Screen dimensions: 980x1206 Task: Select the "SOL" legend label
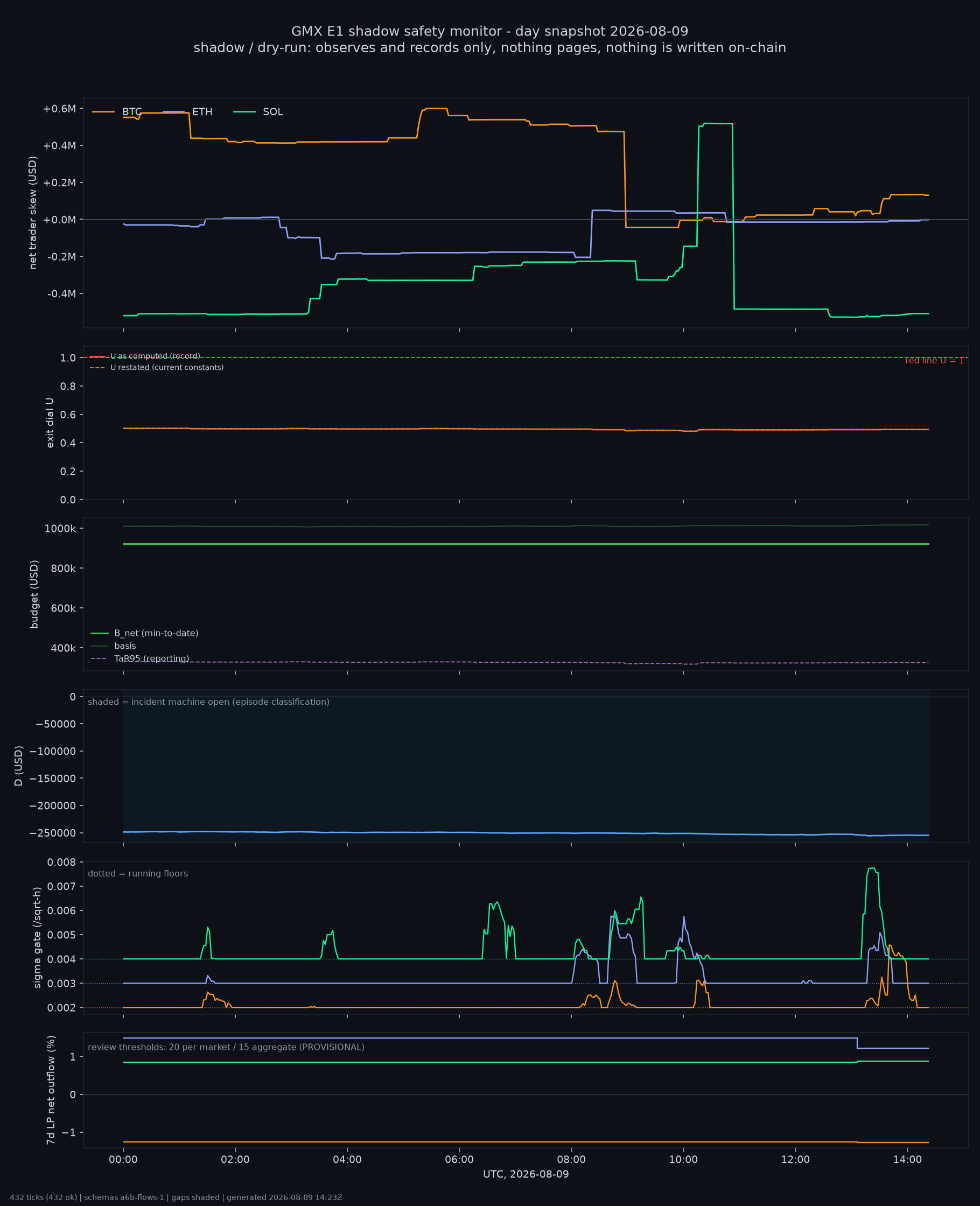[x=273, y=112]
